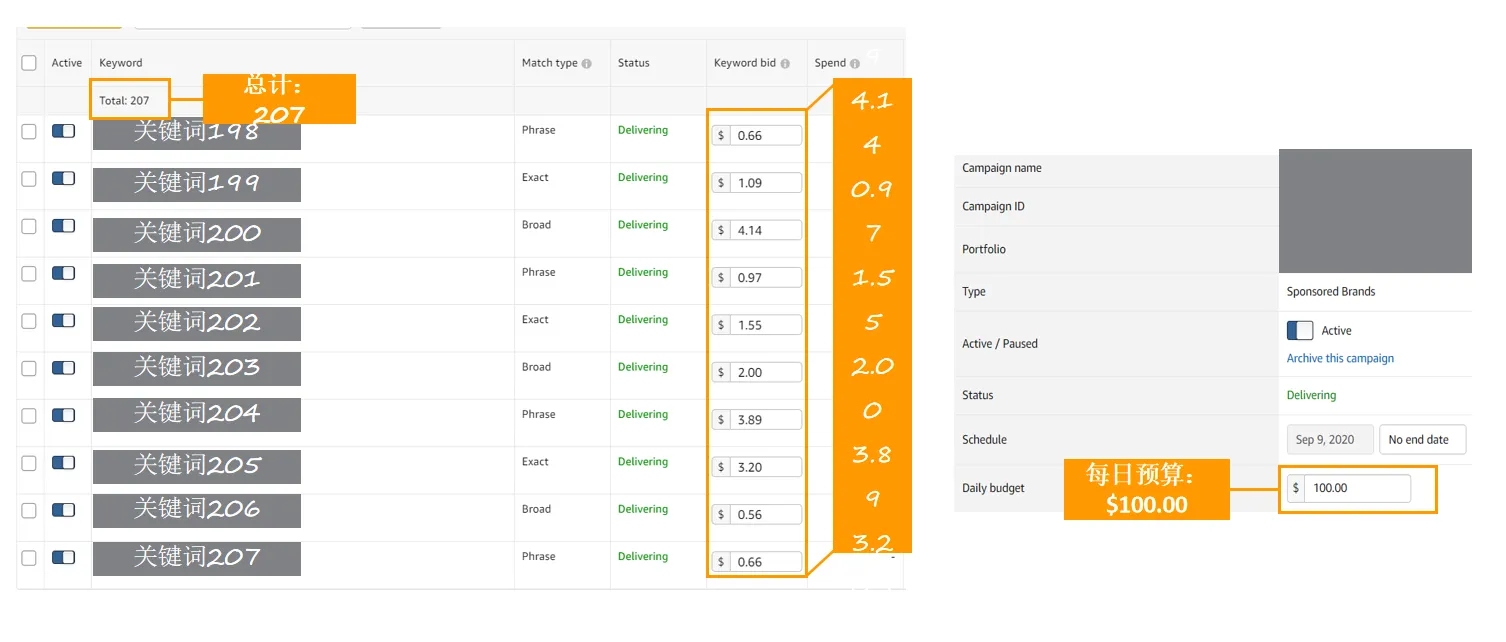The image size is (1506, 642).
Task: Edit the Daily budget field showing 100.00
Action: tap(1358, 488)
